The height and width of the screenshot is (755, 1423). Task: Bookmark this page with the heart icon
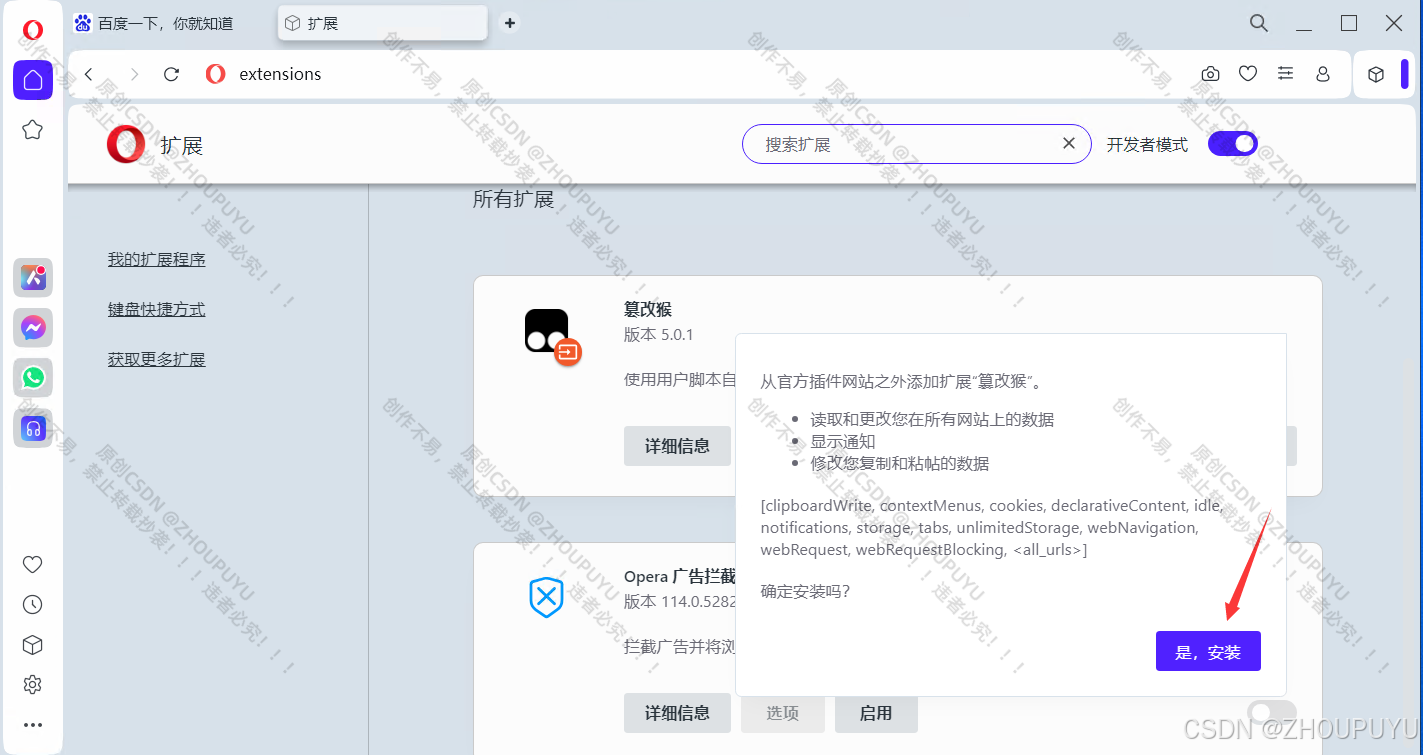pyautogui.click(x=1248, y=74)
